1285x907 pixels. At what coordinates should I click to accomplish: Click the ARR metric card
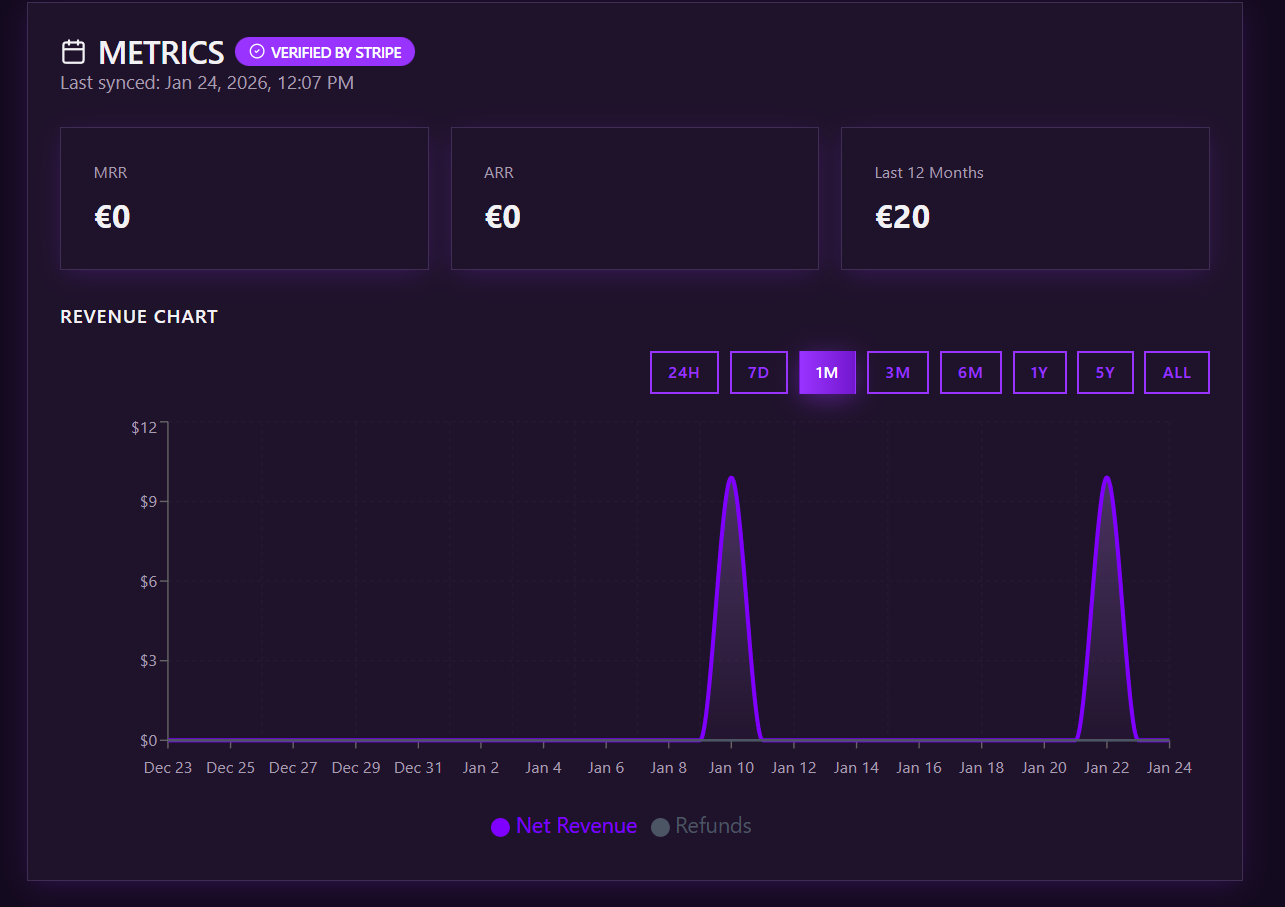[635, 197]
